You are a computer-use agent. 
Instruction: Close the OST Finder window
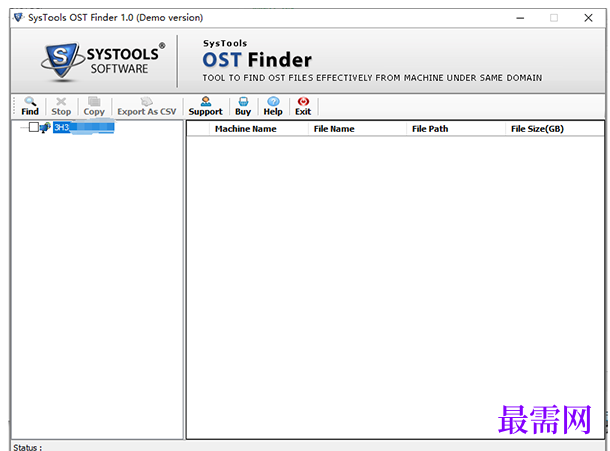[588, 18]
